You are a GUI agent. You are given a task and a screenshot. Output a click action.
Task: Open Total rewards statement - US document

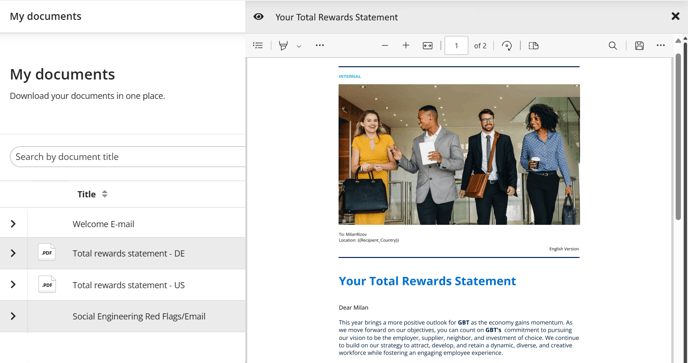129,285
